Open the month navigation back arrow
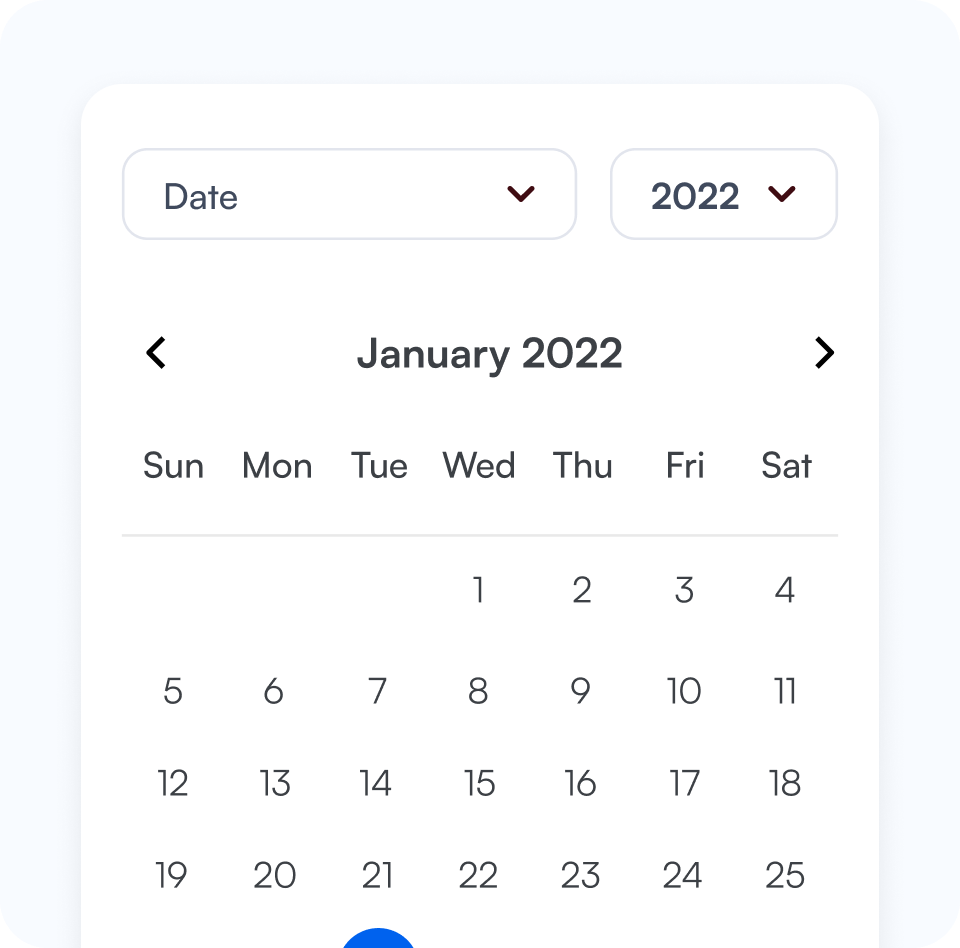This screenshot has width=960, height=948. click(x=156, y=353)
